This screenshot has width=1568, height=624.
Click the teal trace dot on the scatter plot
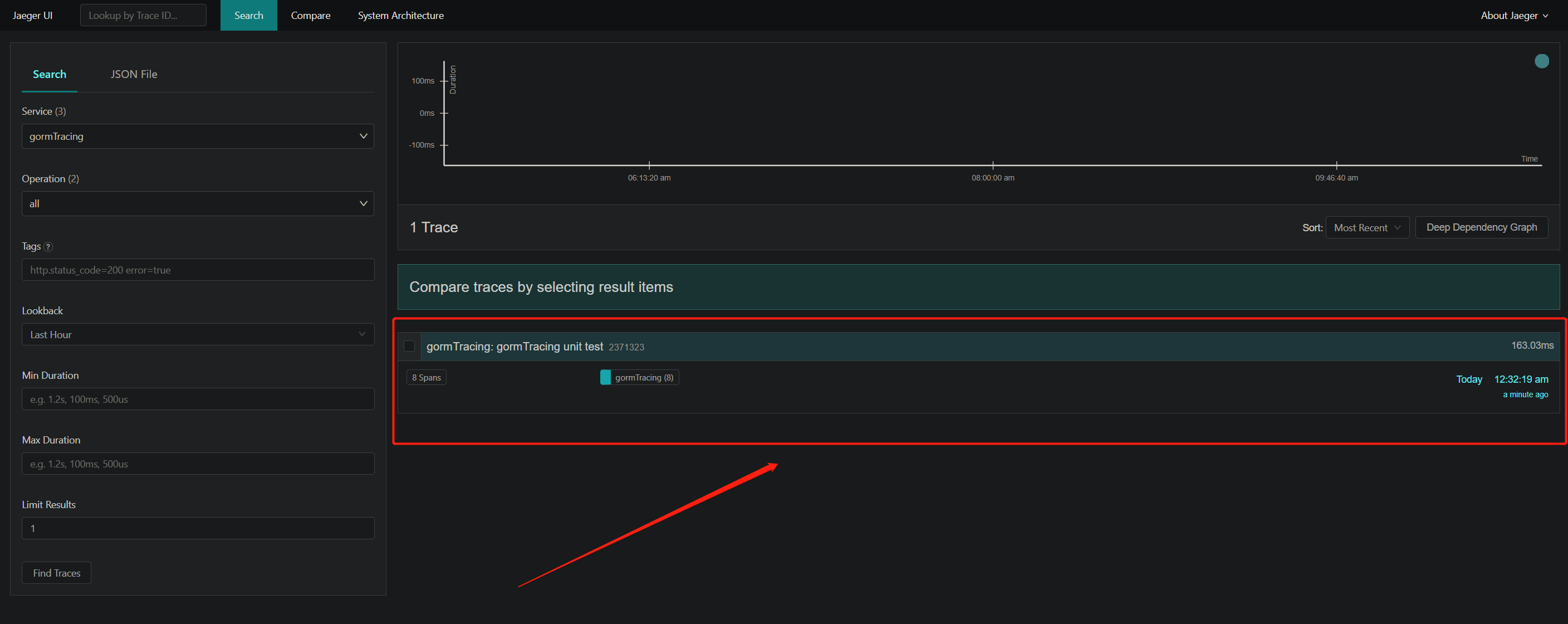1541,61
